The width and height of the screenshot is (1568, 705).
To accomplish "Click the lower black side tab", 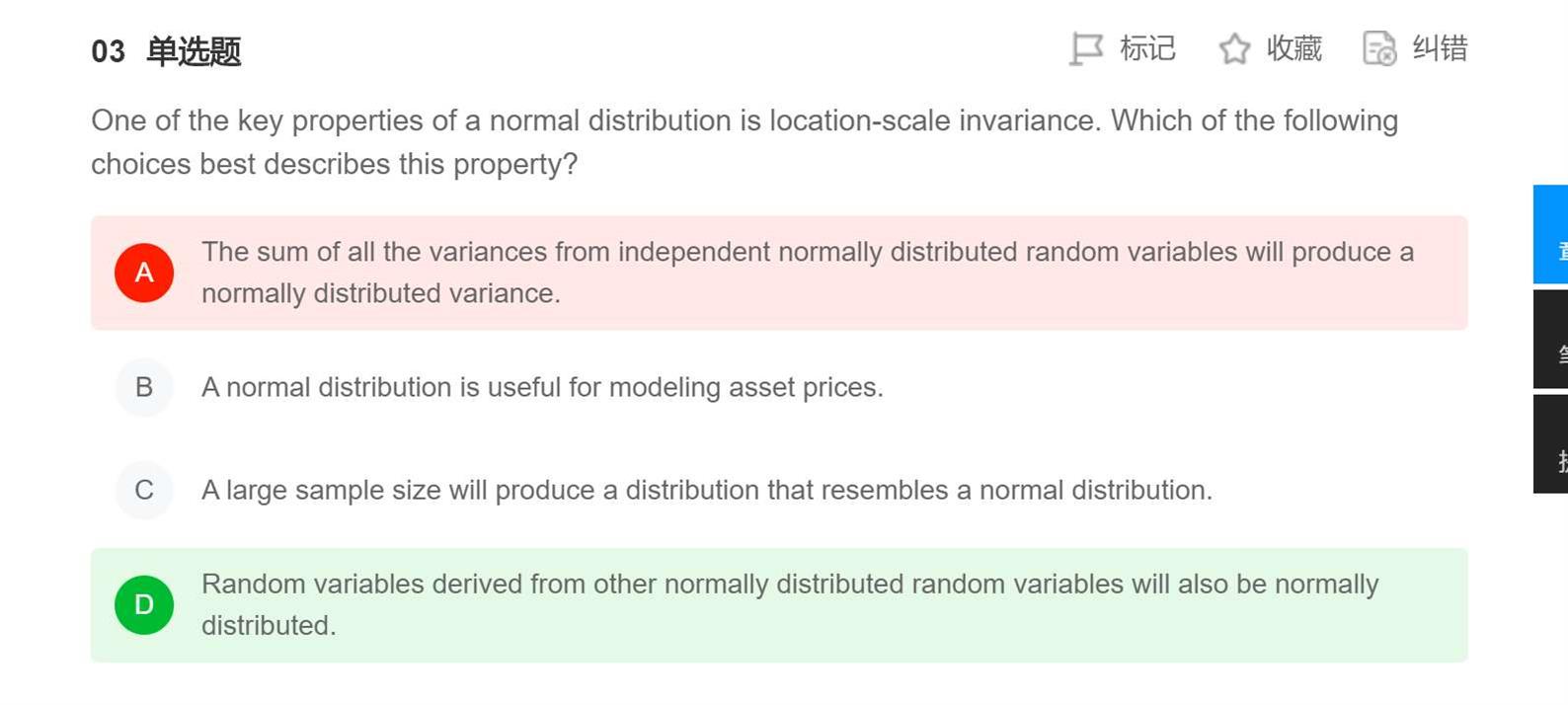I will [1550, 443].
